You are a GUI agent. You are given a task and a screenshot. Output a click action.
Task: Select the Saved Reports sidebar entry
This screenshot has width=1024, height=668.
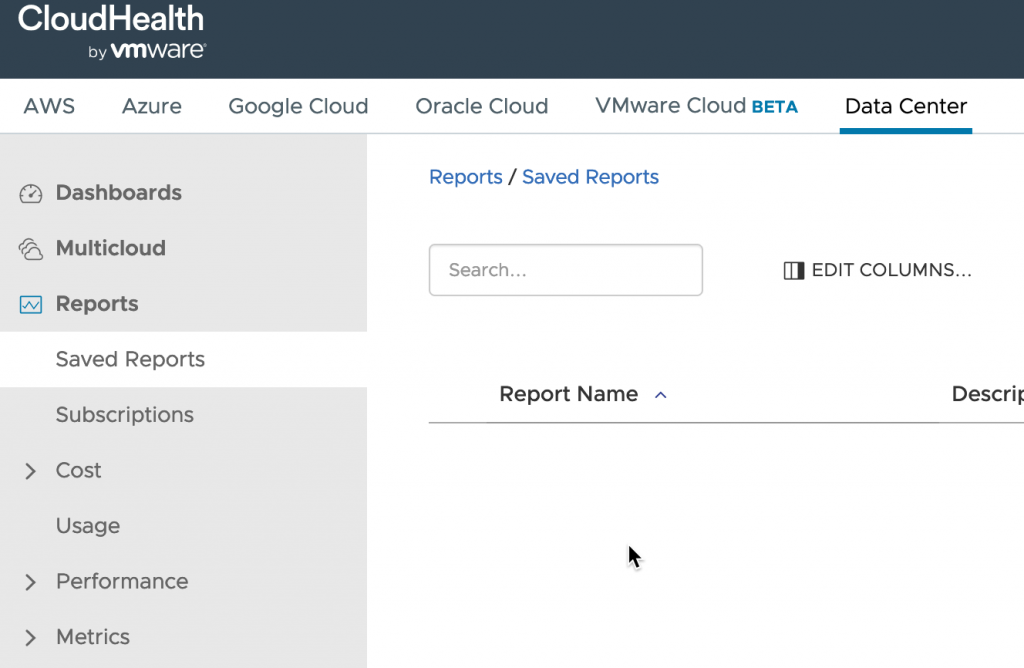tap(130, 359)
